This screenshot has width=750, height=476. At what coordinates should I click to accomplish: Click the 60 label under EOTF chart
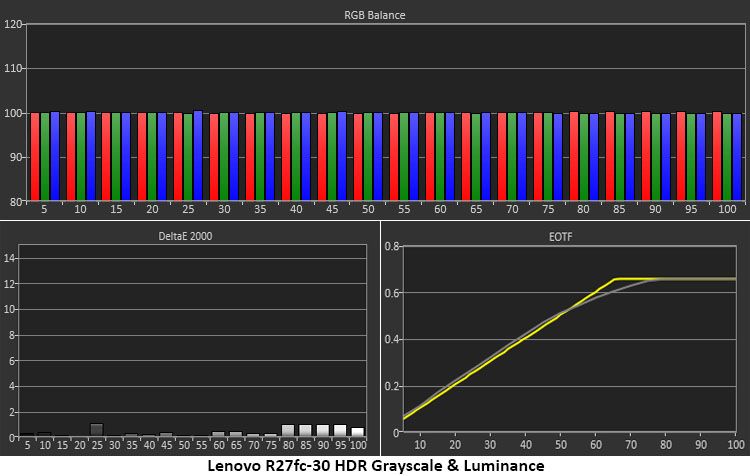(596, 445)
